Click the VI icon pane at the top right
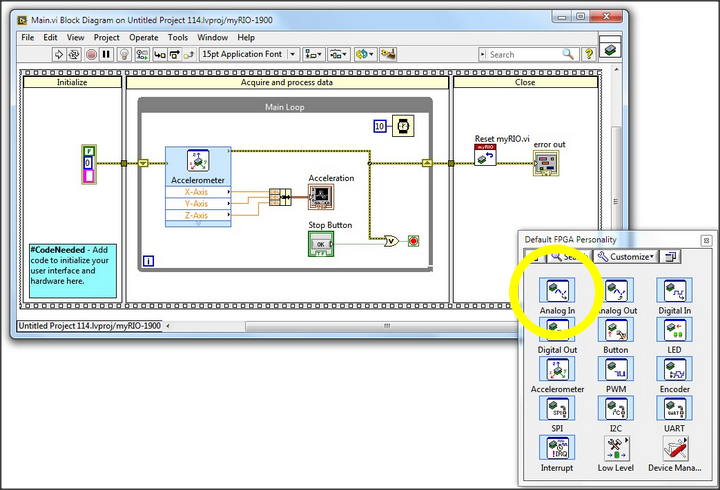This screenshot has height=490, width=720. tap(610, 50)
